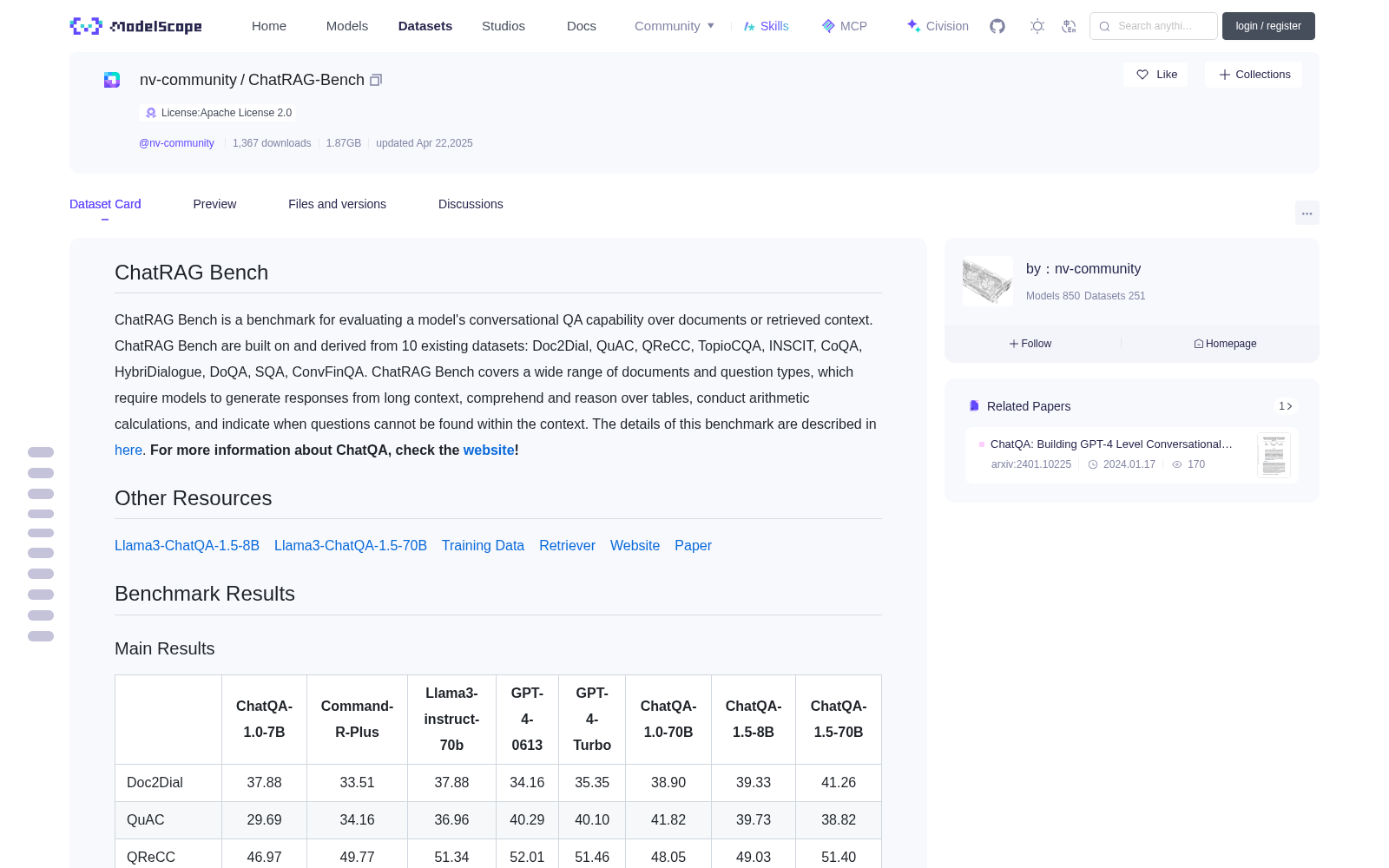Copy dataset name nv-community/ChatRAG-Bench
The width and height of the screenshot is (1389, 868).
click(376, 80)
